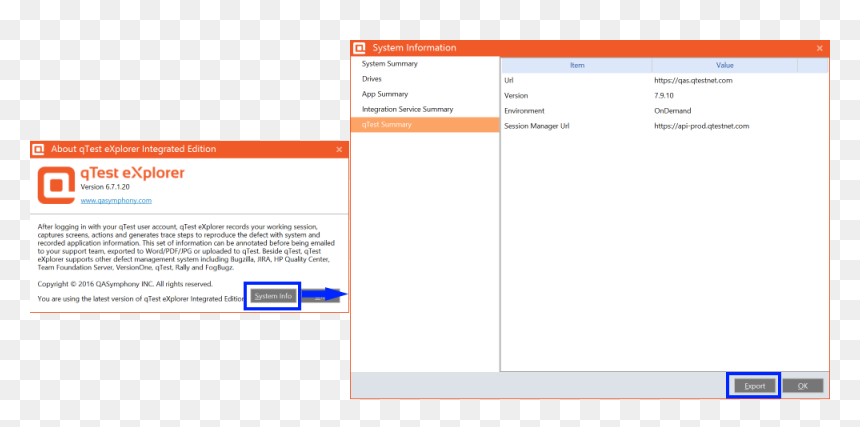This screenshot has height=427, width=860.
Task: Click the Version row label in the table
Action: tap(516, 95)
